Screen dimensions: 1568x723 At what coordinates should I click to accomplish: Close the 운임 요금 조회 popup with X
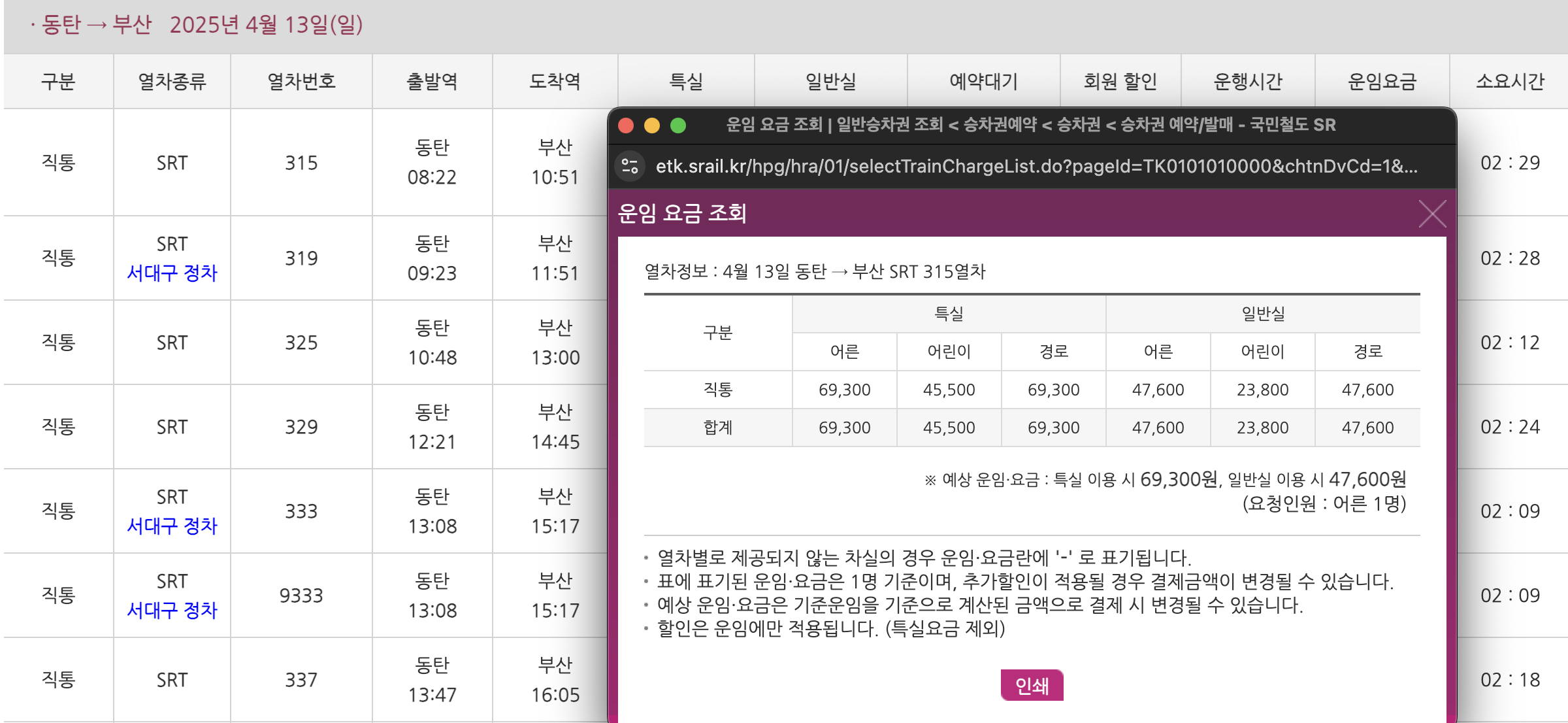1432,214
